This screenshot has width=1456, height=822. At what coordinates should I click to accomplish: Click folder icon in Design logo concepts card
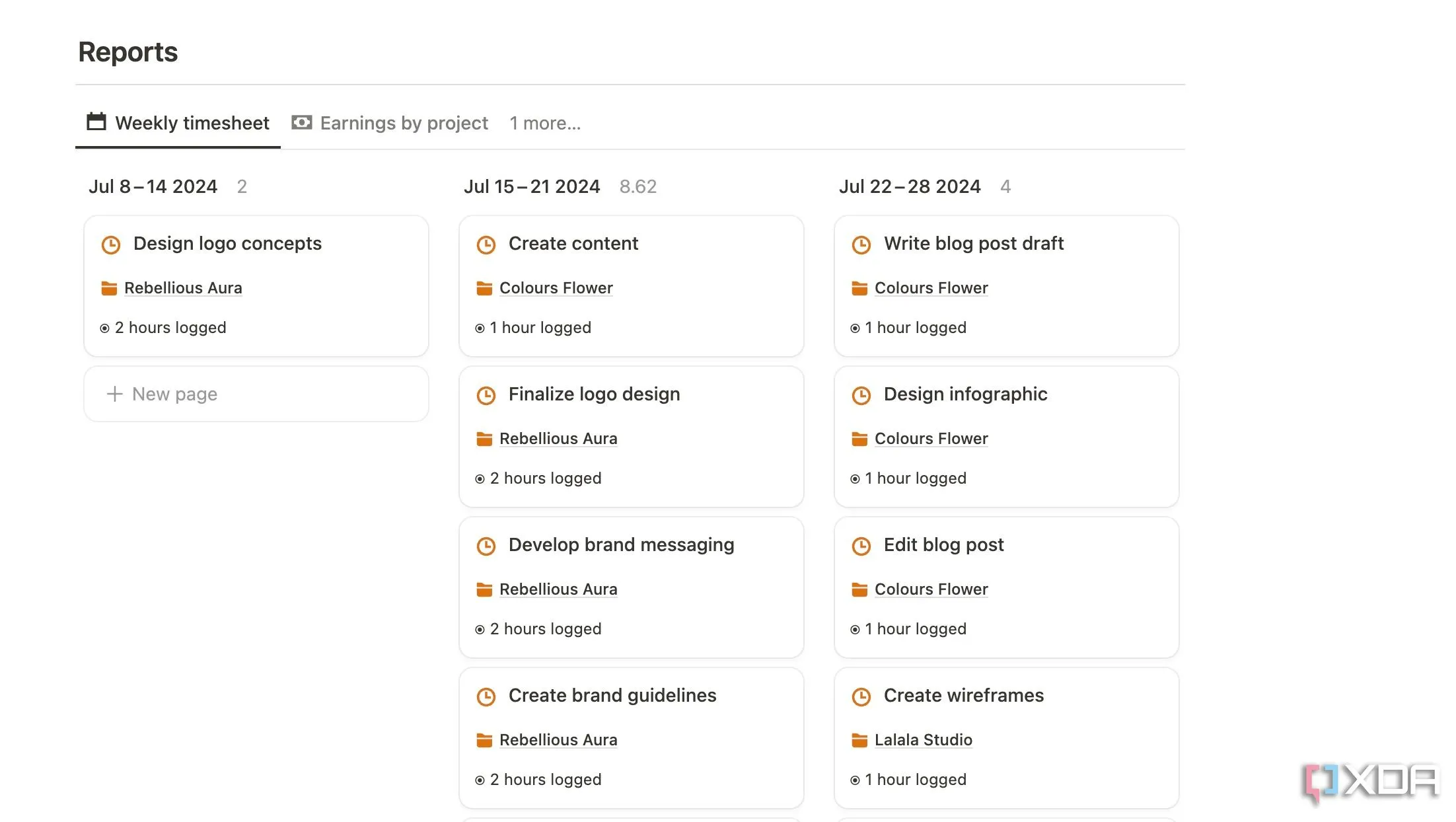109,288
